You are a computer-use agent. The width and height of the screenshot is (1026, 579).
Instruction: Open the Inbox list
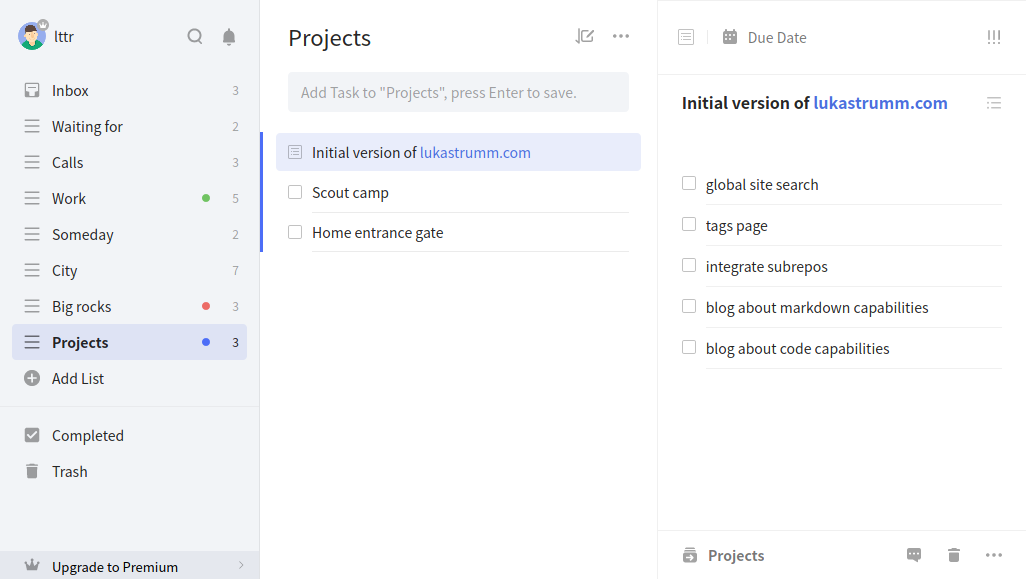pos(130,90)
